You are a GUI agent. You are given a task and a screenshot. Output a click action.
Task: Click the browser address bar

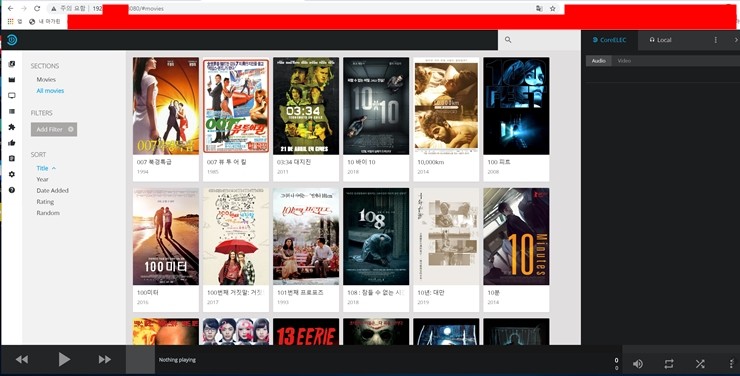tap(302, 8)
